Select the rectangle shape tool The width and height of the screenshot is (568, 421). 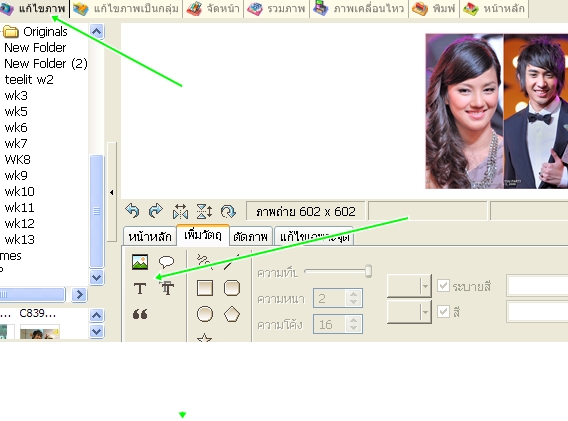coord(205,288)
